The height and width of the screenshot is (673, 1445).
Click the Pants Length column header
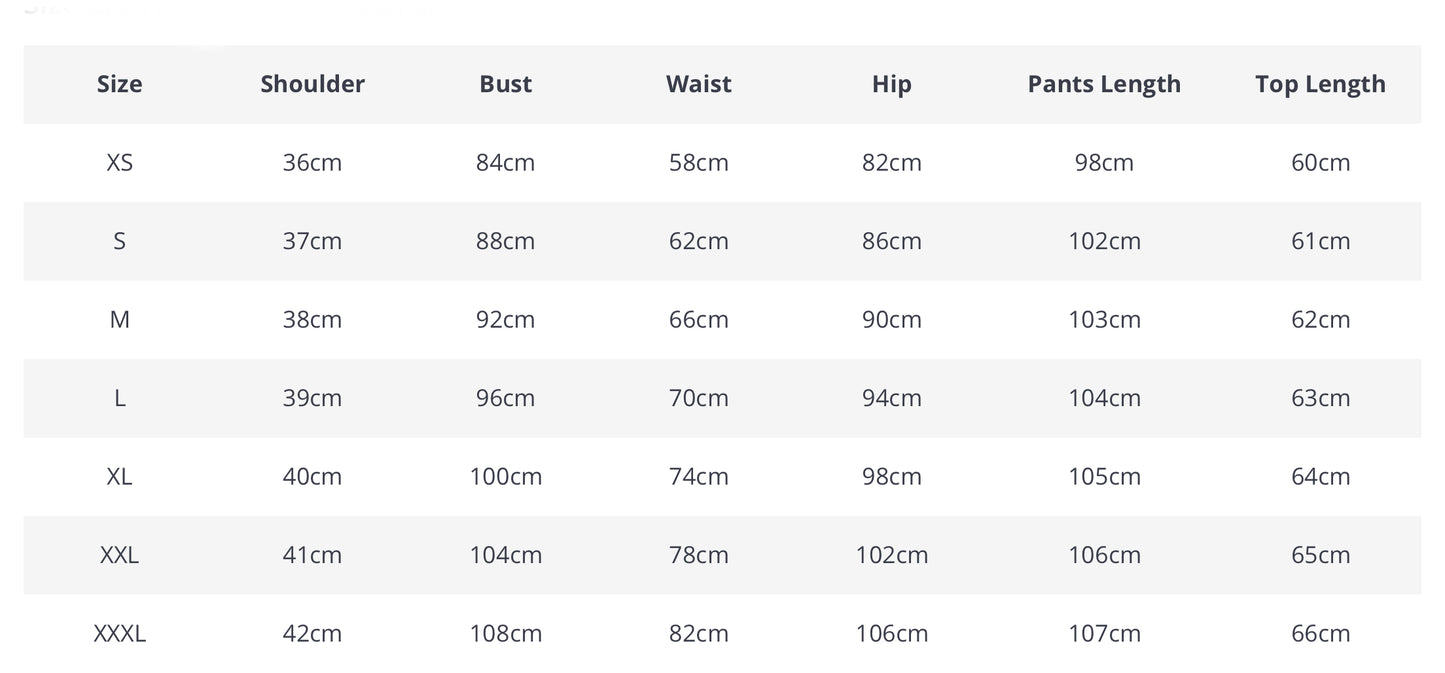click(x=1104, y=84)
